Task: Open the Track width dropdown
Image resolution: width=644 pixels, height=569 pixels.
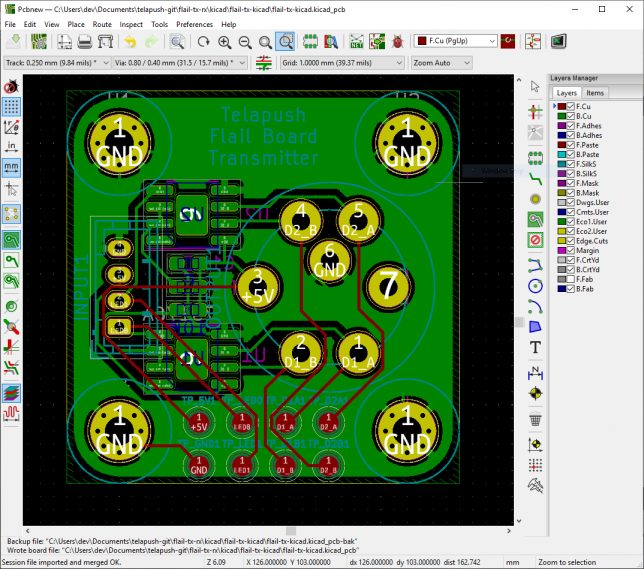Action: point(57,63)
